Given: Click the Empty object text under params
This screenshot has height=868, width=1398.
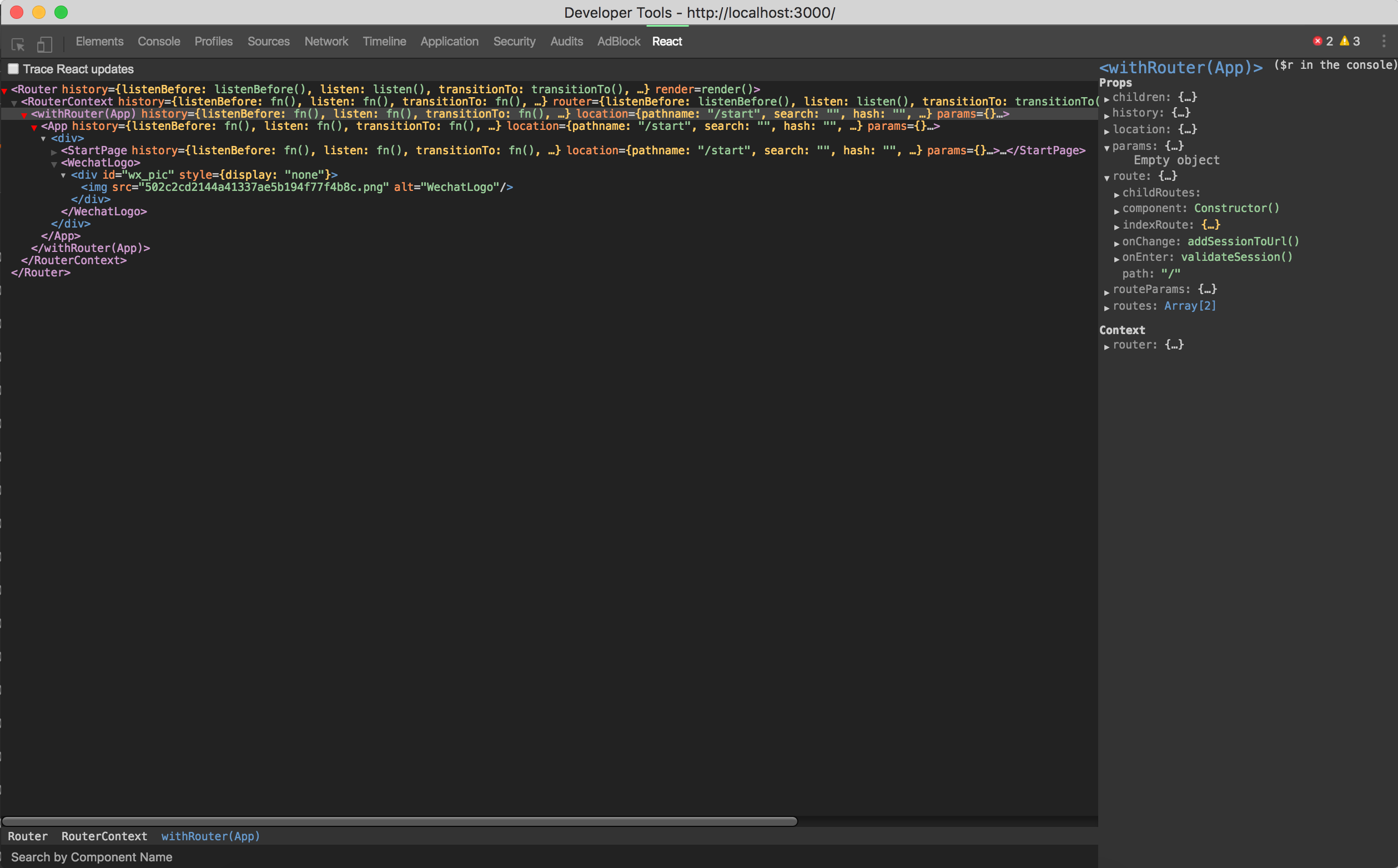Looking at the screenshot, I should pyautogui.click(x=1176, y=160).
